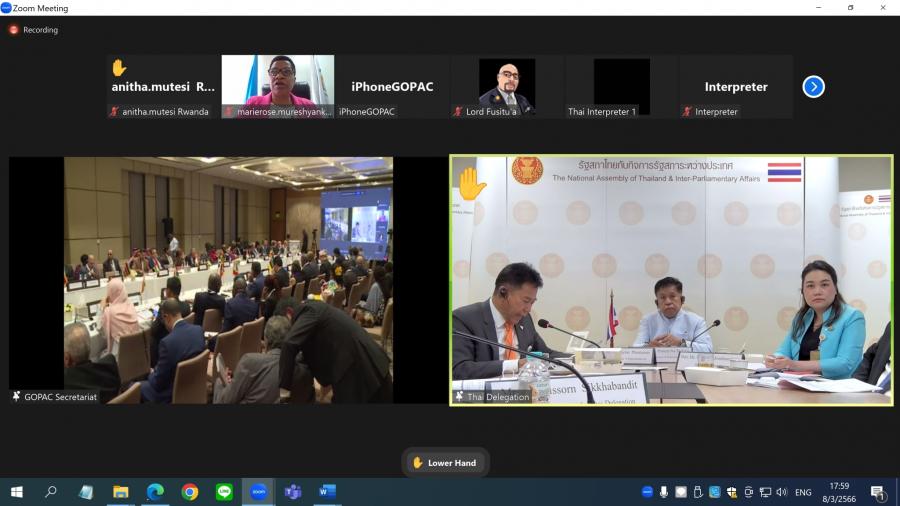The width and height of the screenshot is (900, 506).
Task: Show next participants with the blue arrow
Action: click(813, 87)
